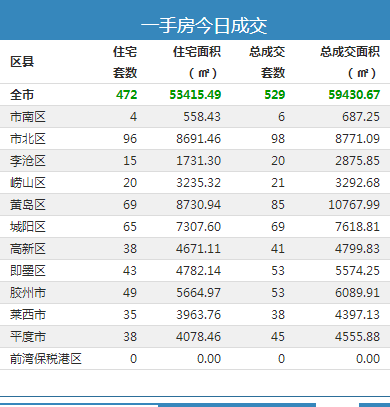Click the 城阳区 row label
Screen dimensions: 390x407
pyautogui.click(x=28, y=227)
